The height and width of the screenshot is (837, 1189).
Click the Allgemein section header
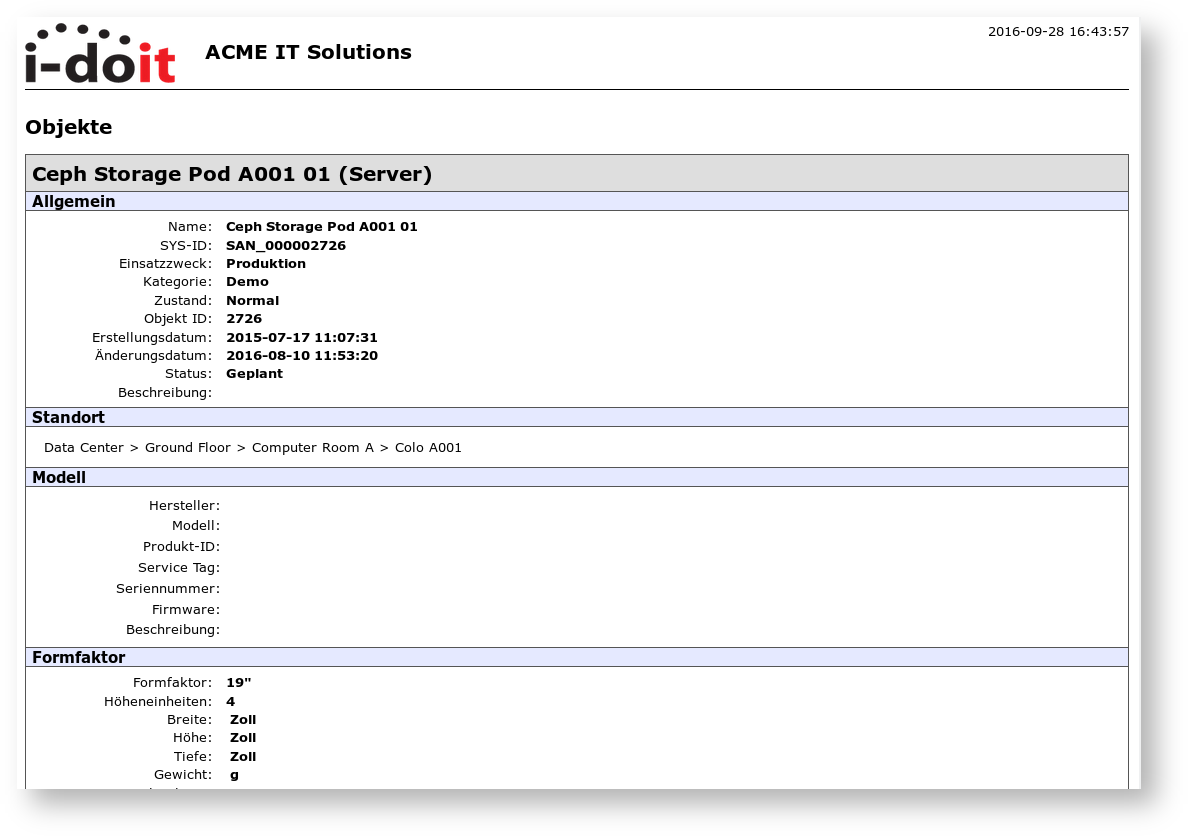point(74,202)
